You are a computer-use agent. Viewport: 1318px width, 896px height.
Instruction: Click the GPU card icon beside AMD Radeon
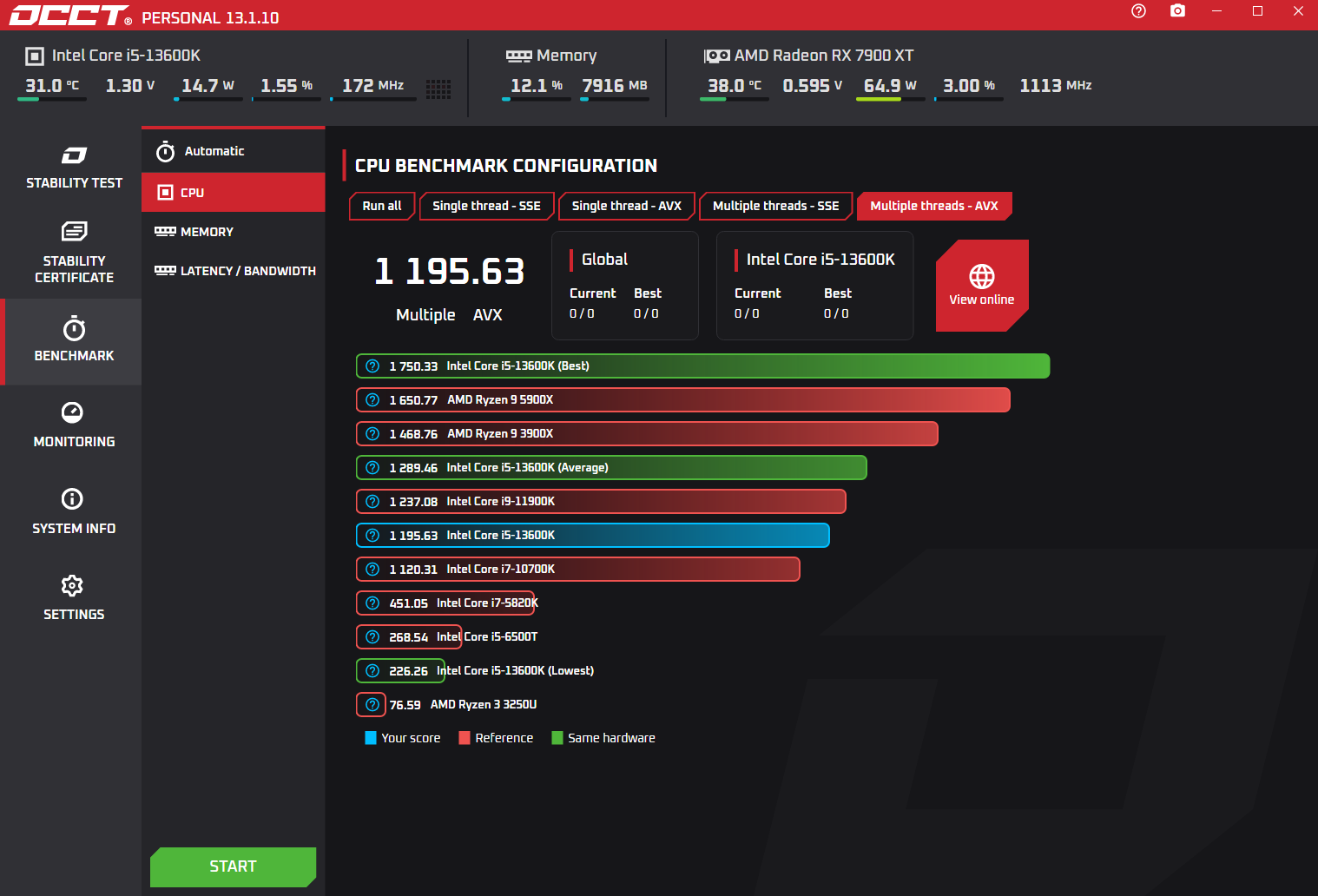point(717,56)
